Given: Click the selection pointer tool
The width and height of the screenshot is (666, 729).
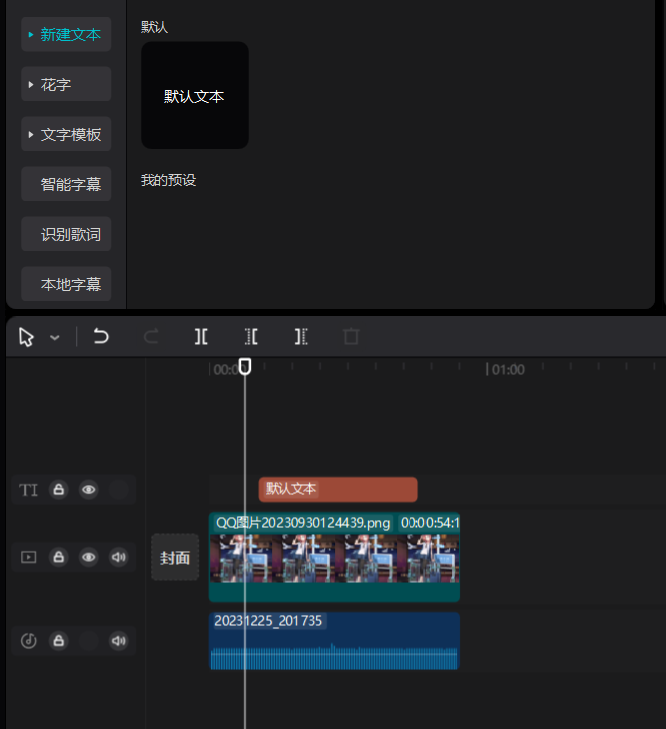Looking at the screenshot, I should tap(27, 337).
